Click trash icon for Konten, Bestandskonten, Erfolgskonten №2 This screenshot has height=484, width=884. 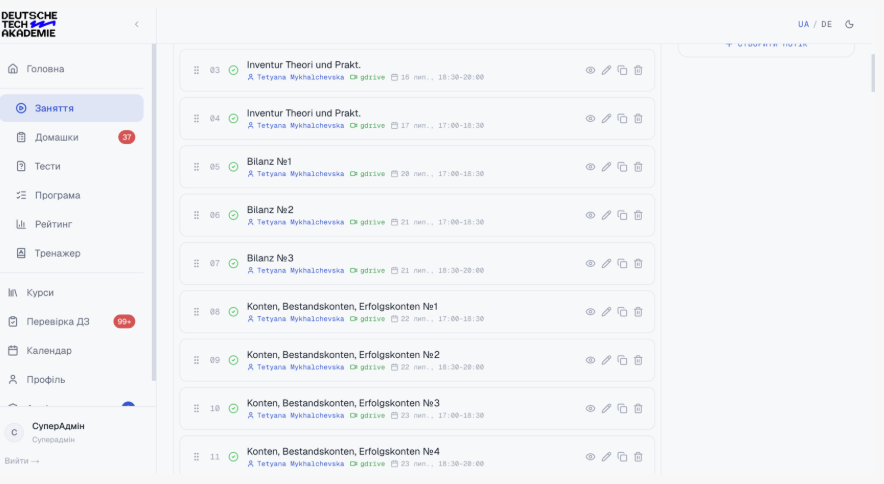tap(638, 360)
